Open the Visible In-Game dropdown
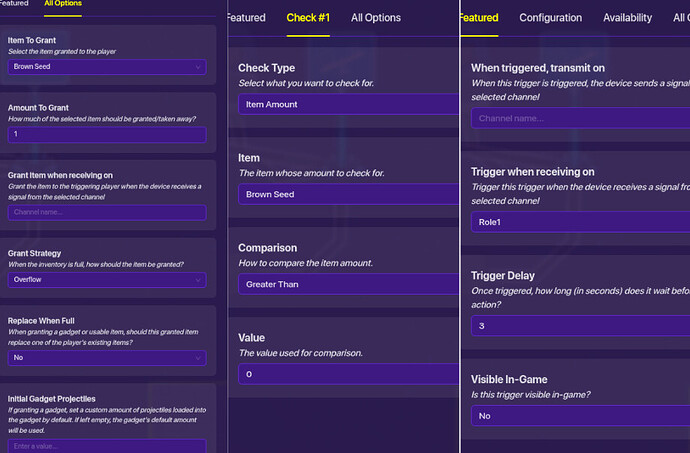The image size is (690, 453). pos(580,415)
